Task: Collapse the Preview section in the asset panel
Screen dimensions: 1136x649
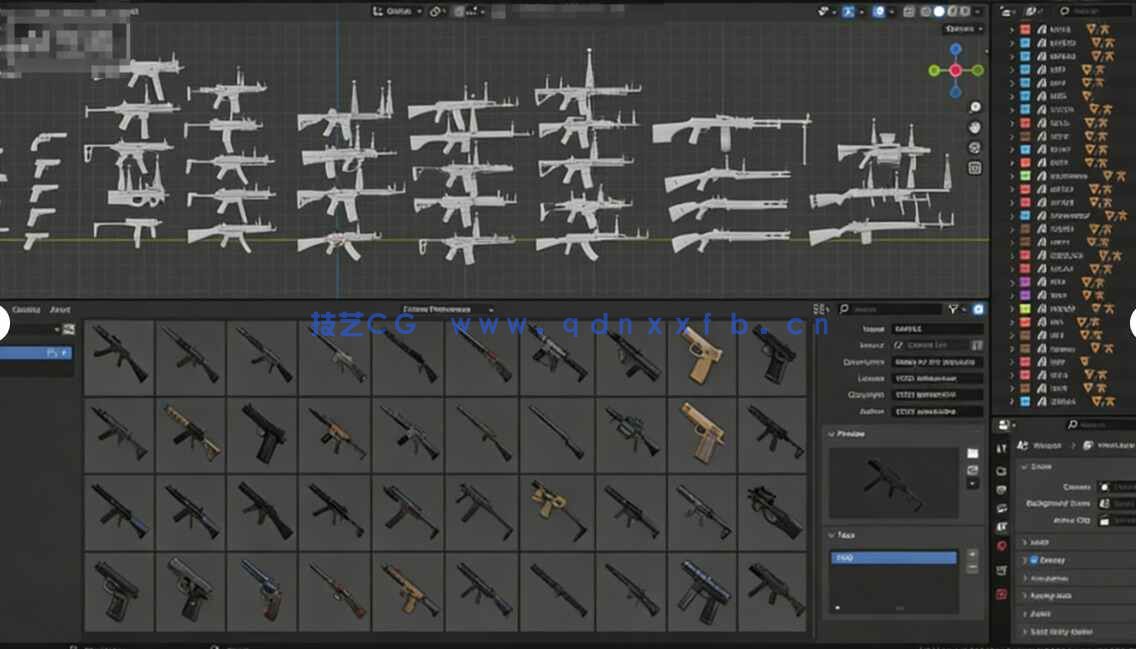Action: (x=833, y=434)
